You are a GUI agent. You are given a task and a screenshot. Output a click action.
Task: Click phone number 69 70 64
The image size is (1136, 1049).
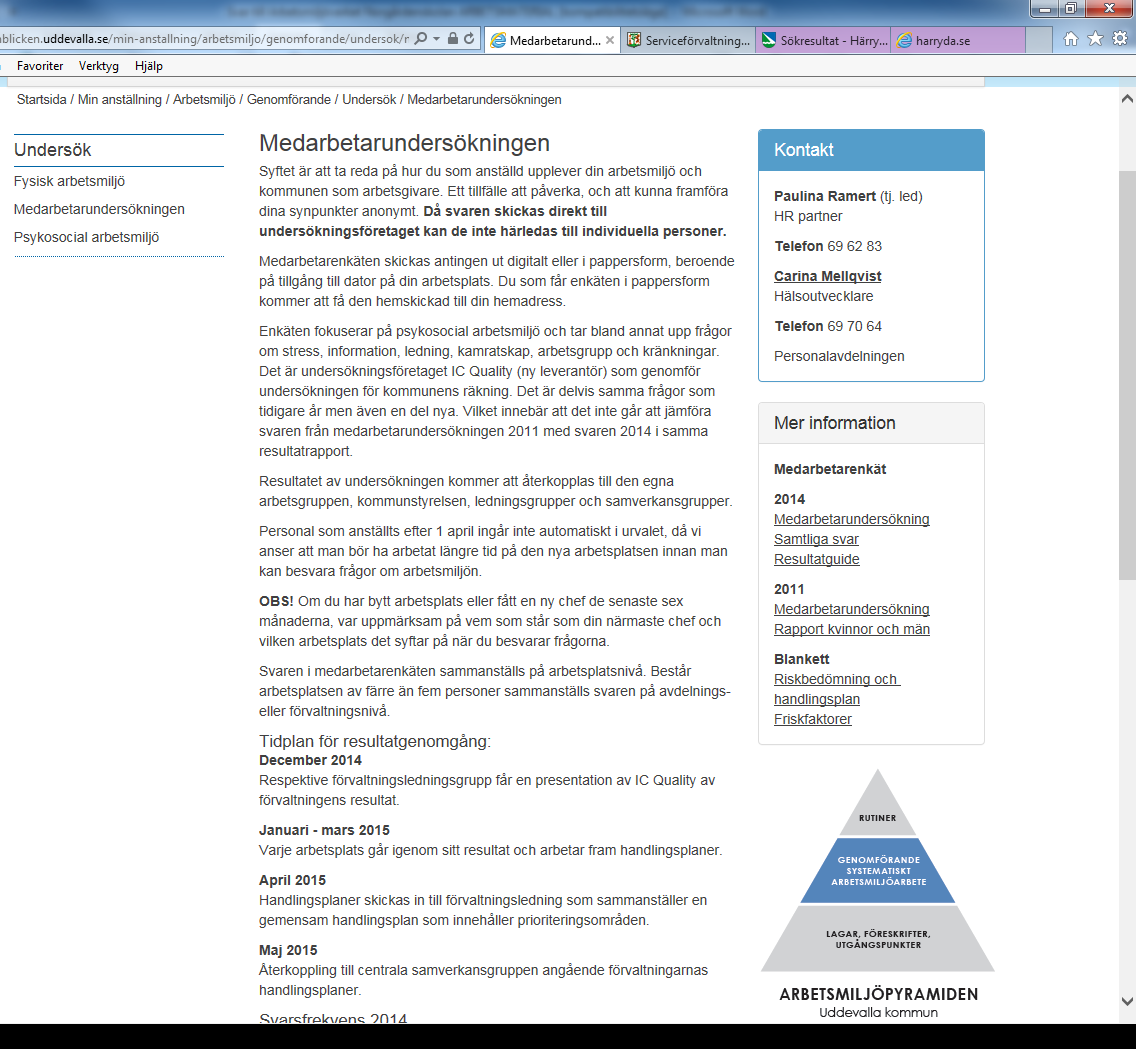coord(854,327)
